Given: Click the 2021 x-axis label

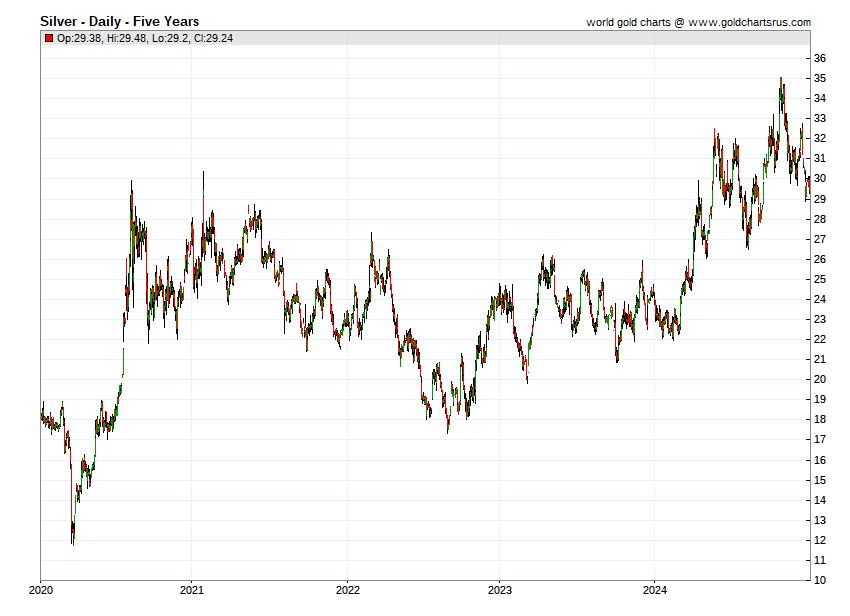Looking at the screenshot, I should (x=191, y=590).
